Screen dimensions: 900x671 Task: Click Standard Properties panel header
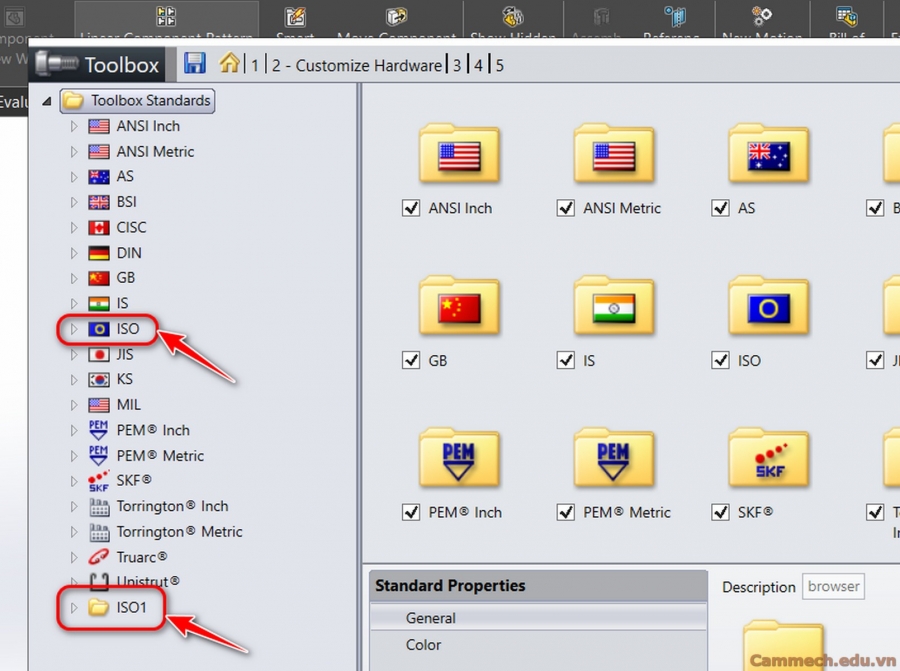coord(538,585)
